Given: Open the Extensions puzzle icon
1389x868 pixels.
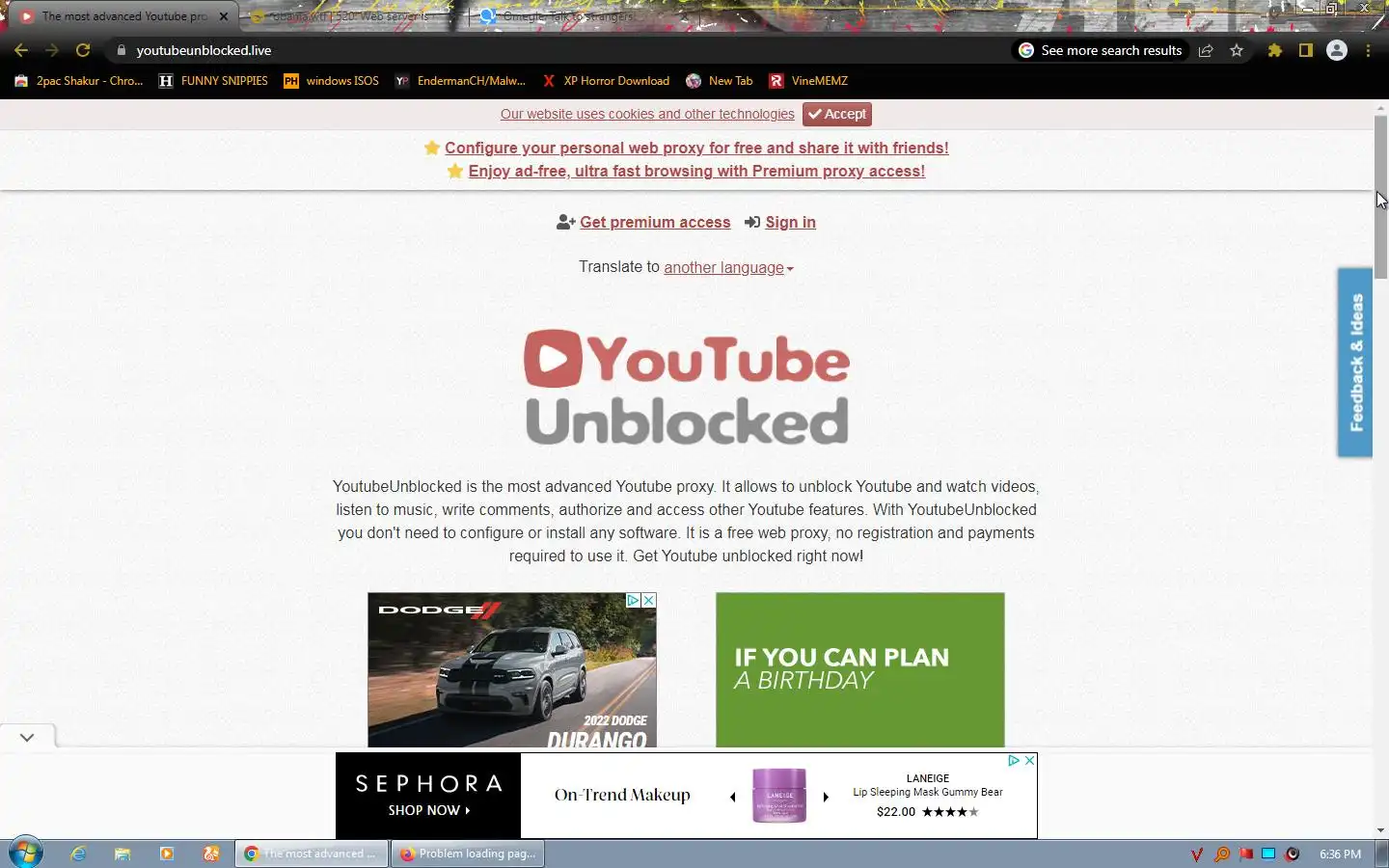Looking at the screenshot, I should point(1275,50).
